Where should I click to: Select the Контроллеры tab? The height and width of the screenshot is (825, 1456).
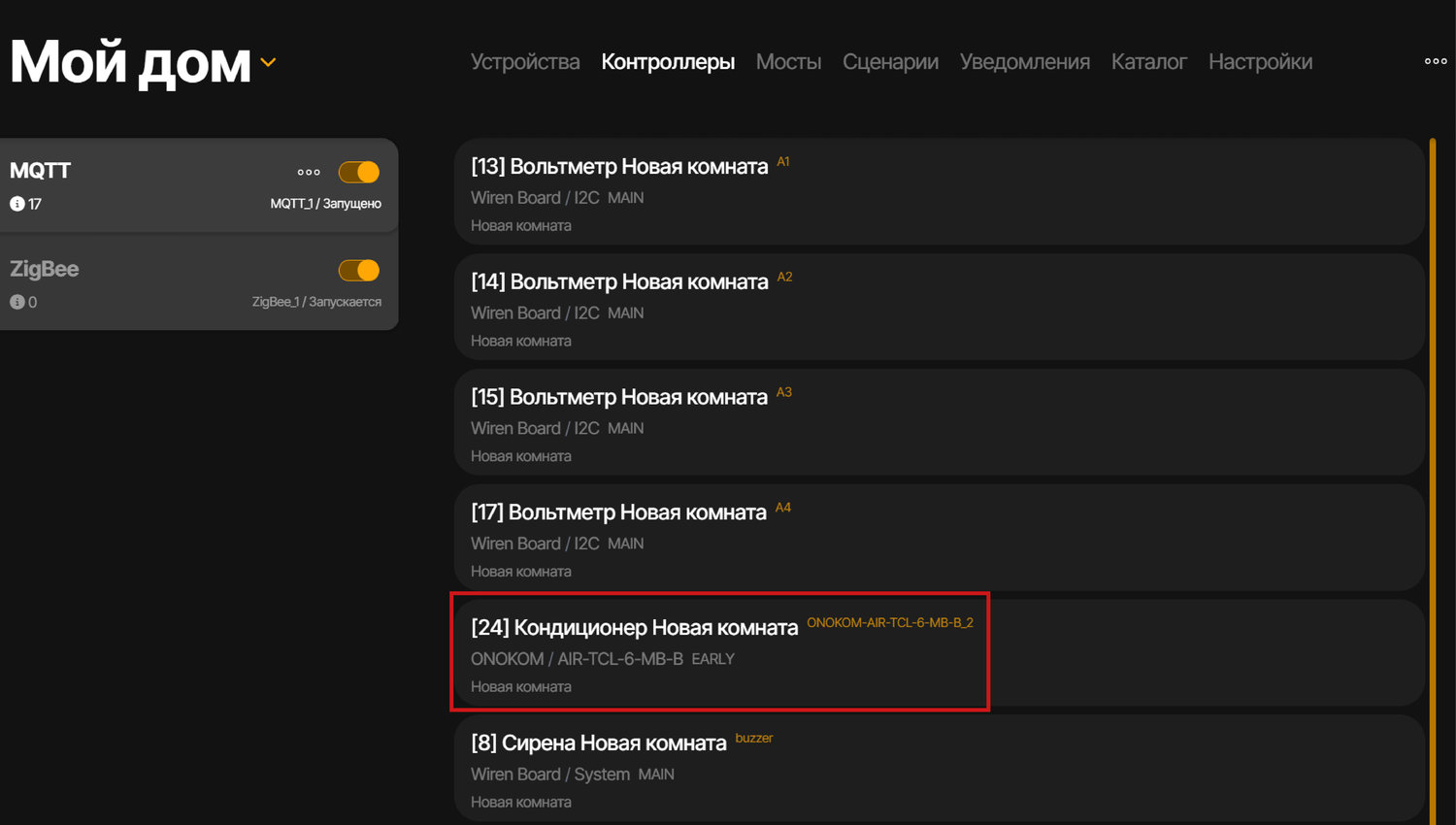(x=668, y=61)
